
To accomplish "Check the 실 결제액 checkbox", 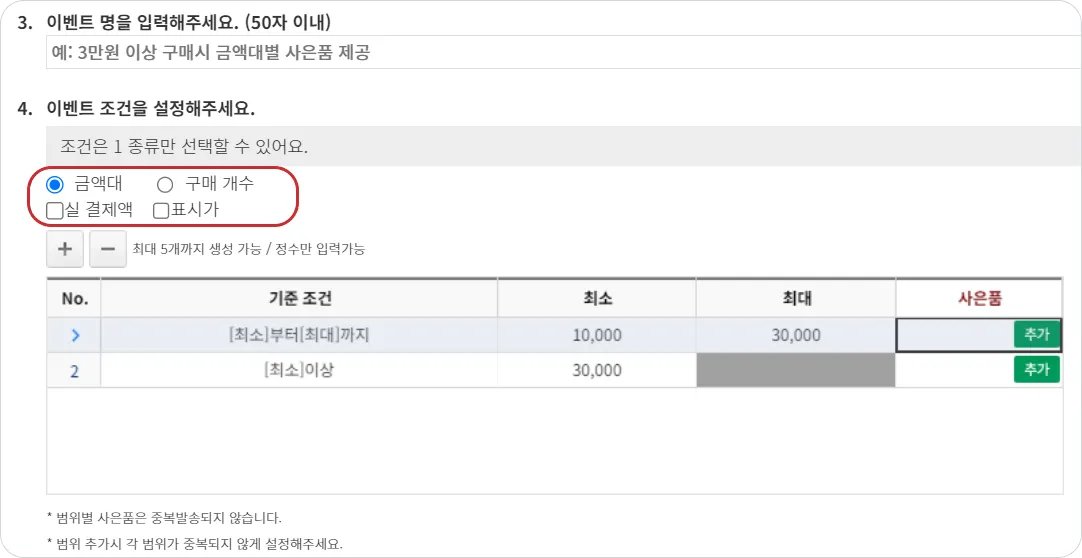I will [55, 210].
